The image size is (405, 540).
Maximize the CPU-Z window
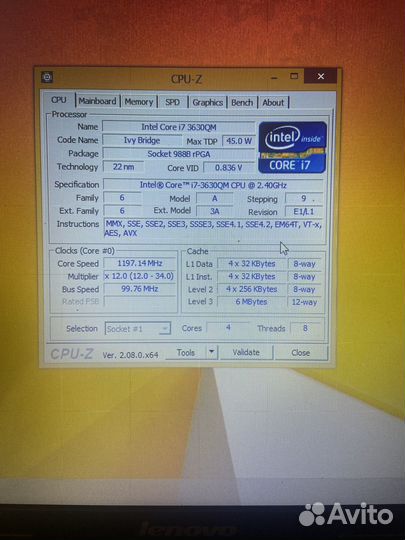point(294,76)
